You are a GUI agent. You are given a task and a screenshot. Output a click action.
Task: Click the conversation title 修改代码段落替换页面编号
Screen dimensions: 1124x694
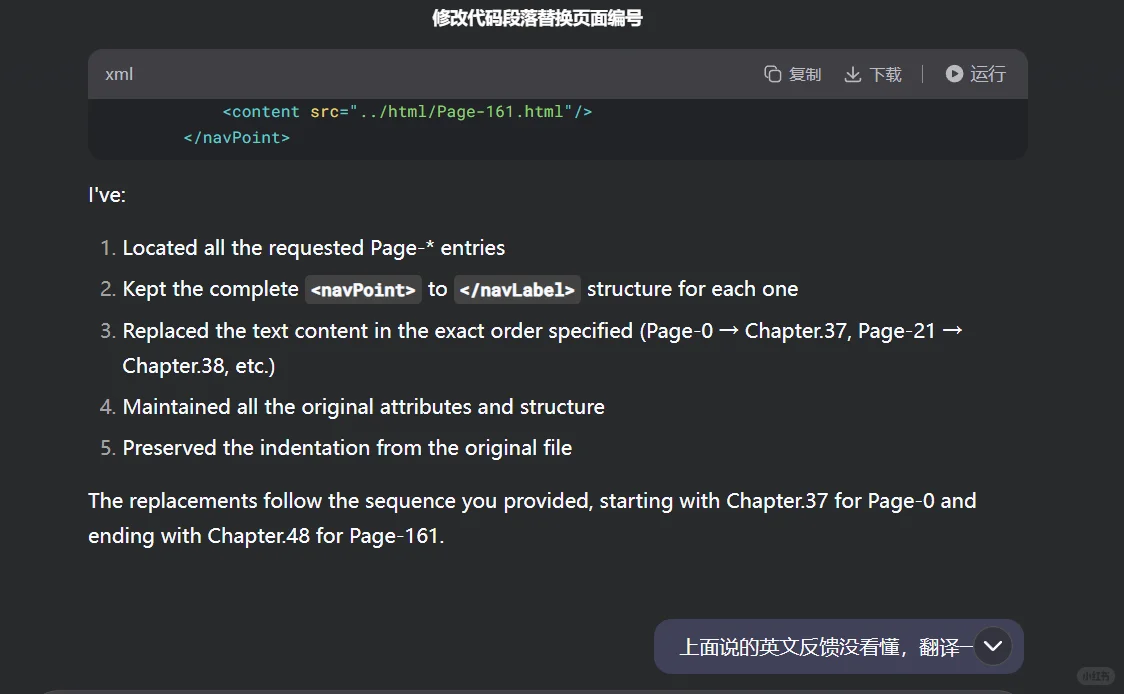(x=537, y=18)
